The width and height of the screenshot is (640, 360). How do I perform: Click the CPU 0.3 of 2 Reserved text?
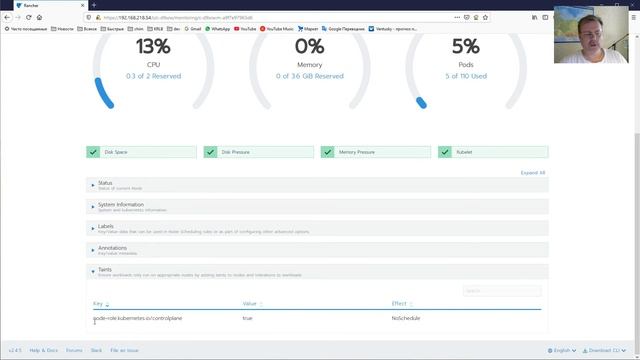(x=153, y=76)
